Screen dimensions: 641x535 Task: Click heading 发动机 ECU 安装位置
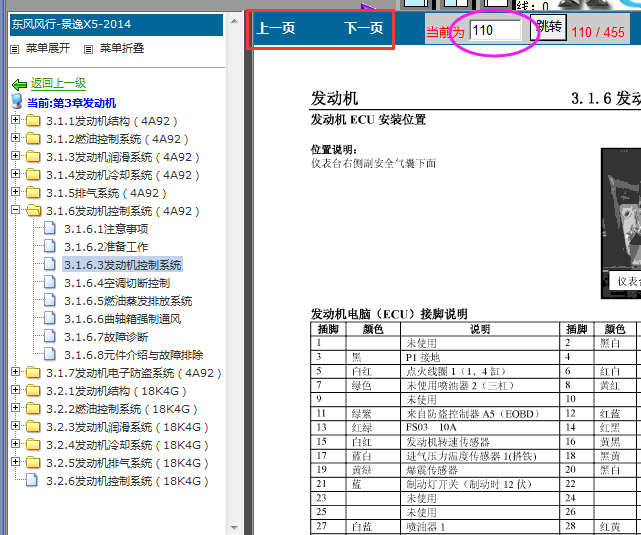368,120
